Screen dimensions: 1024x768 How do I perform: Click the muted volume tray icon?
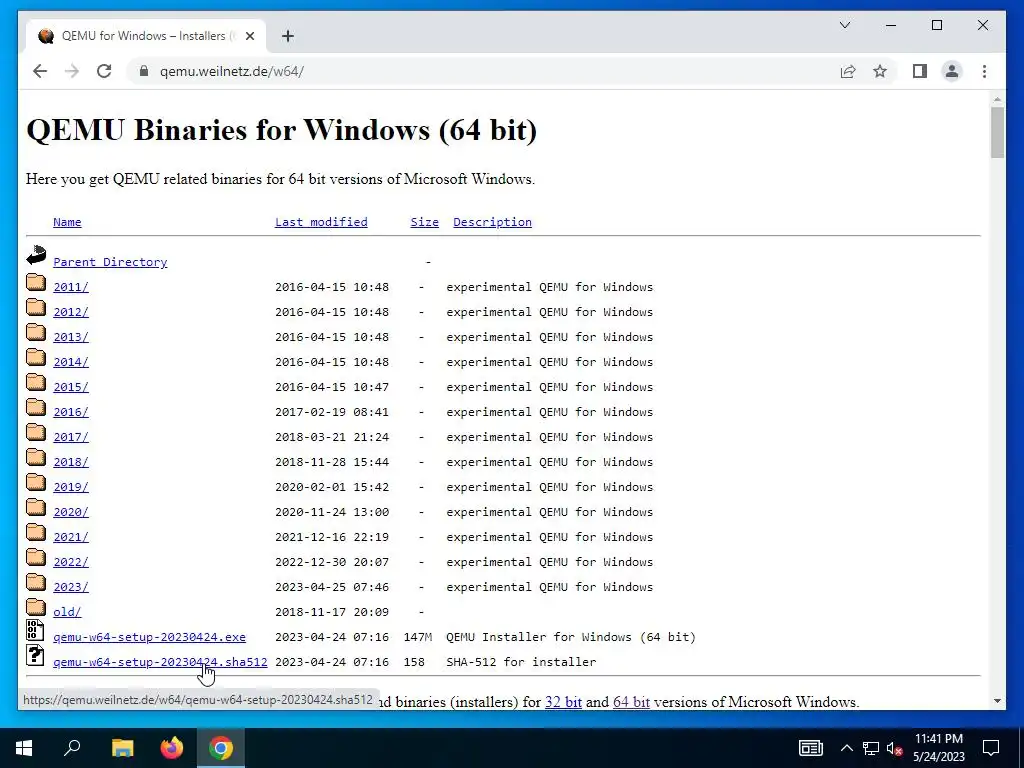pyautogui.click(x=894, y=748)
